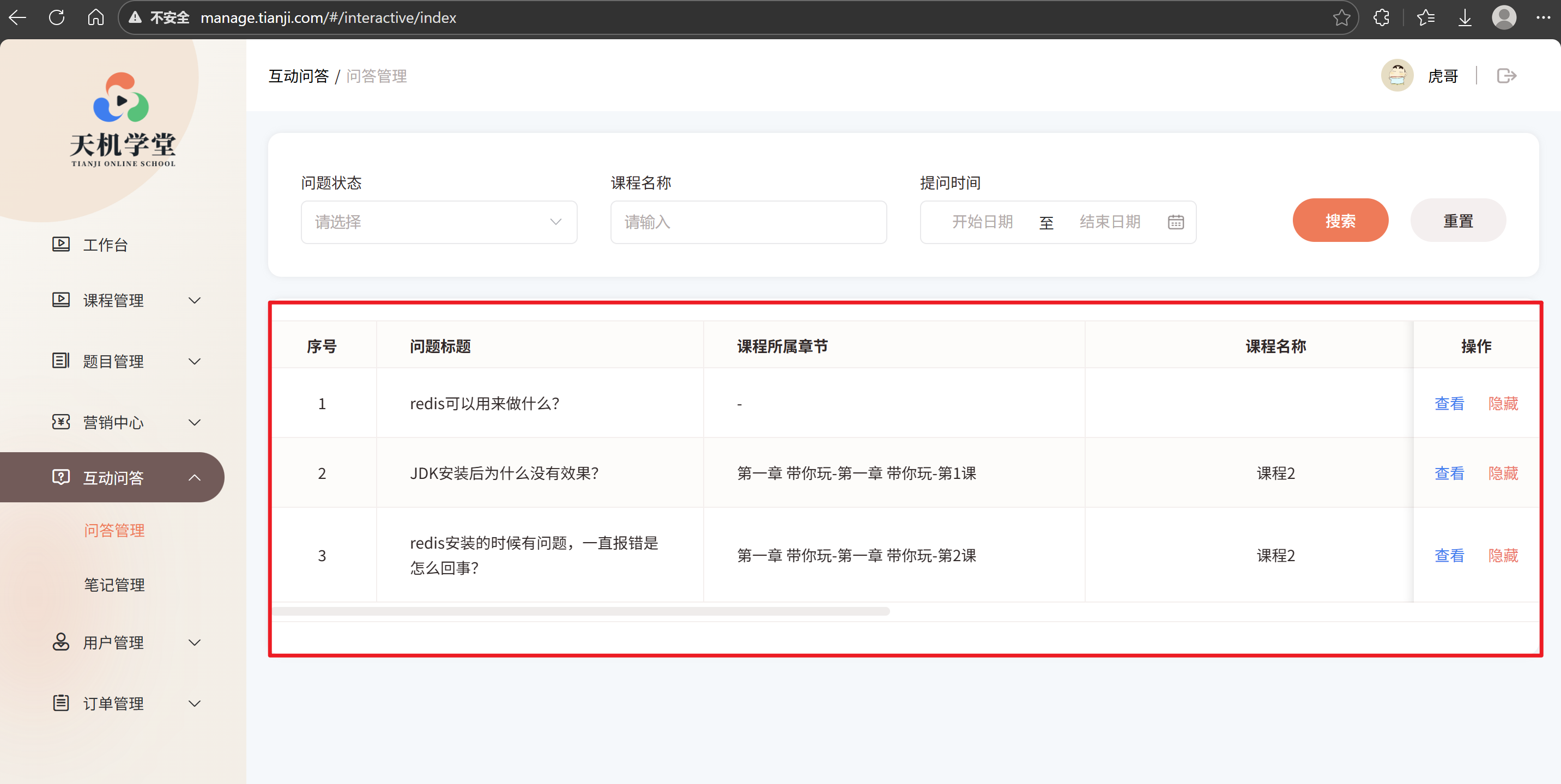Click the logout icon next to 虎哥
The width and height of the screenshot is (1561, 784).
(x=1506, y=76)
